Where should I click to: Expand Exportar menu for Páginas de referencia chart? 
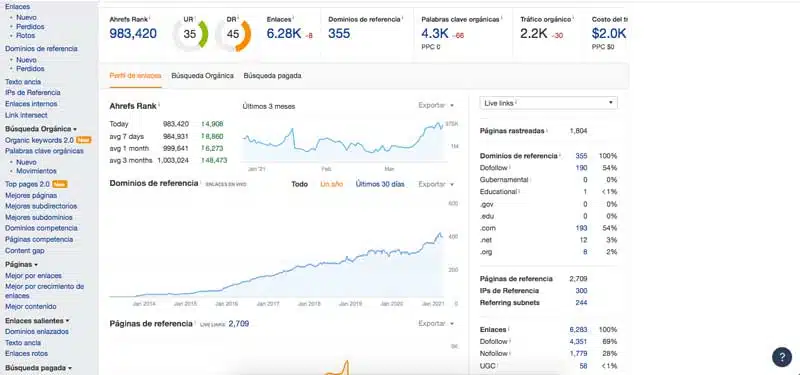coord(436,323)
